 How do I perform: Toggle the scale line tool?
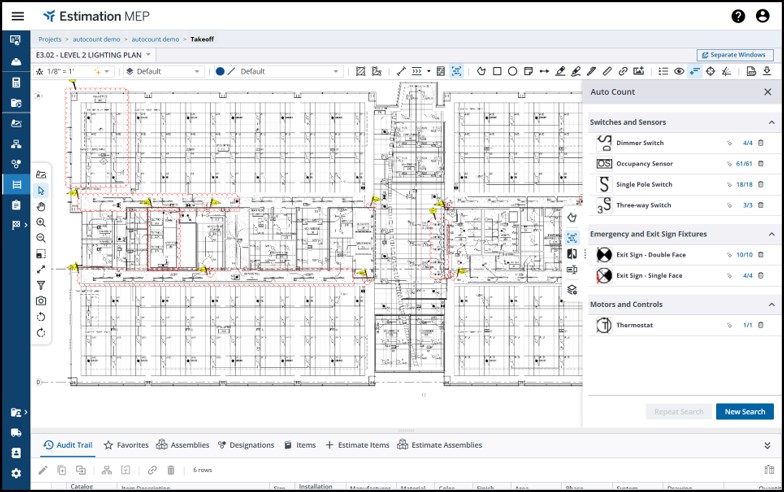(x=401, y=72)
